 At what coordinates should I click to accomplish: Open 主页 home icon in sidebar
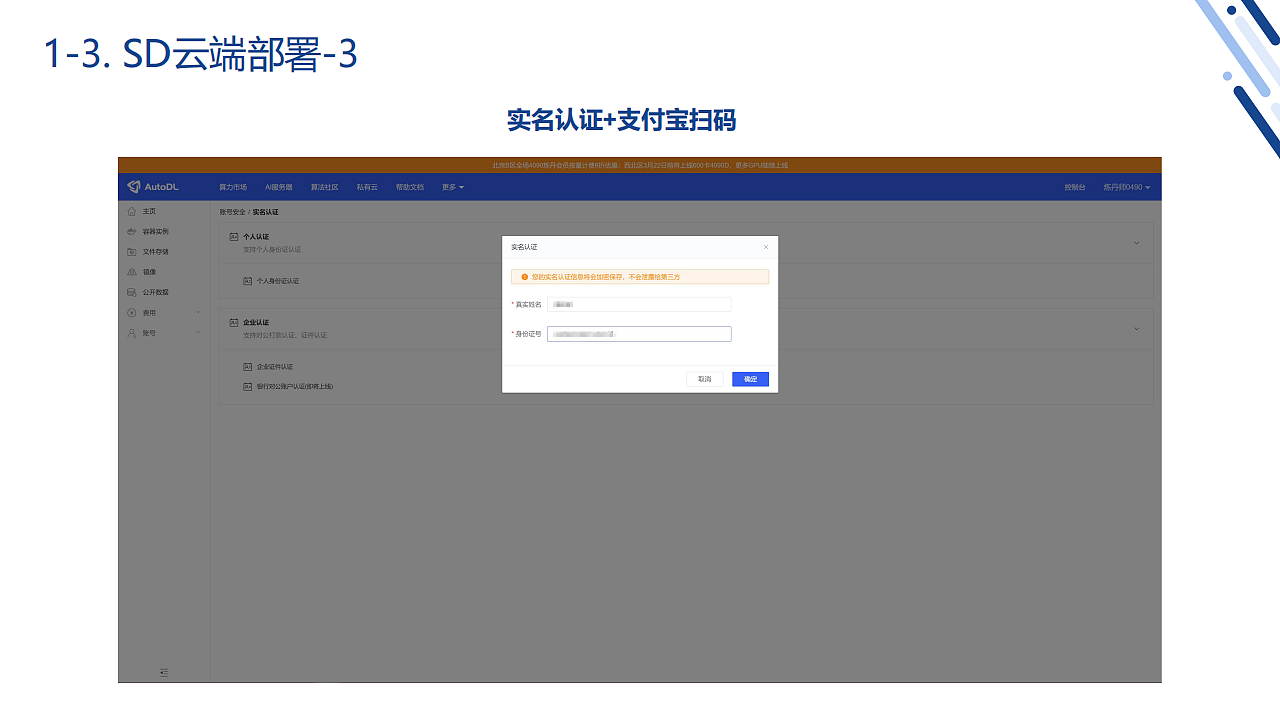point(132,211)
